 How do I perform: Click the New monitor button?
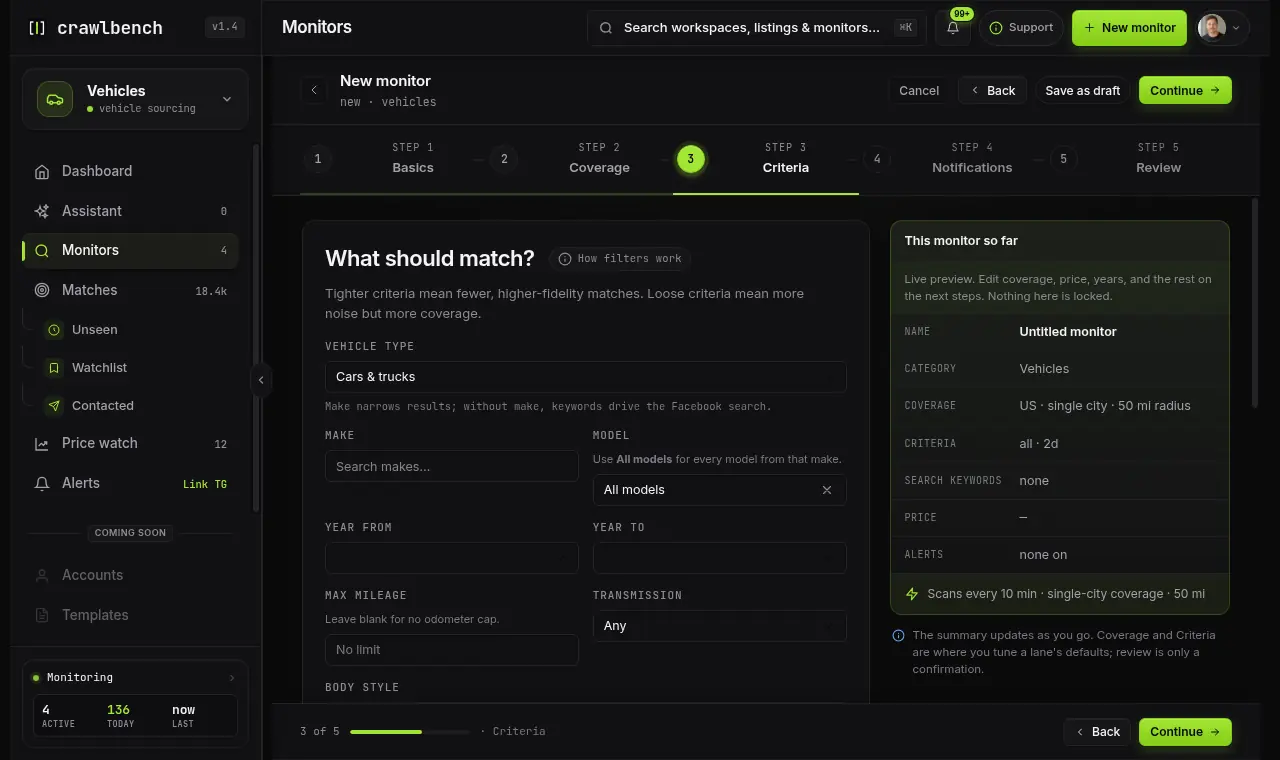[x=1129, y=28]
